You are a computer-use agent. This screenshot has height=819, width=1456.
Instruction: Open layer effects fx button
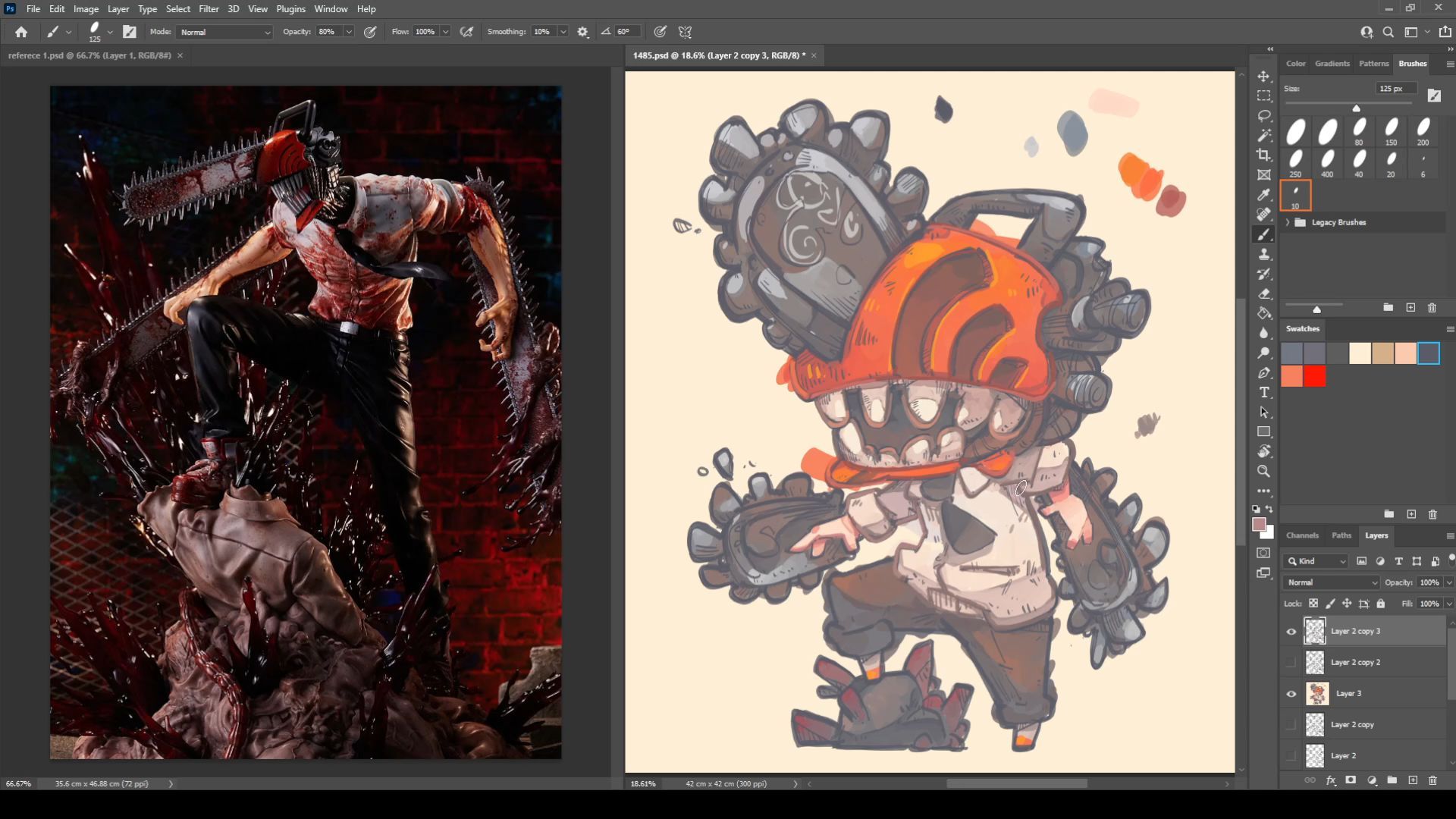[x=1331, y=780]
